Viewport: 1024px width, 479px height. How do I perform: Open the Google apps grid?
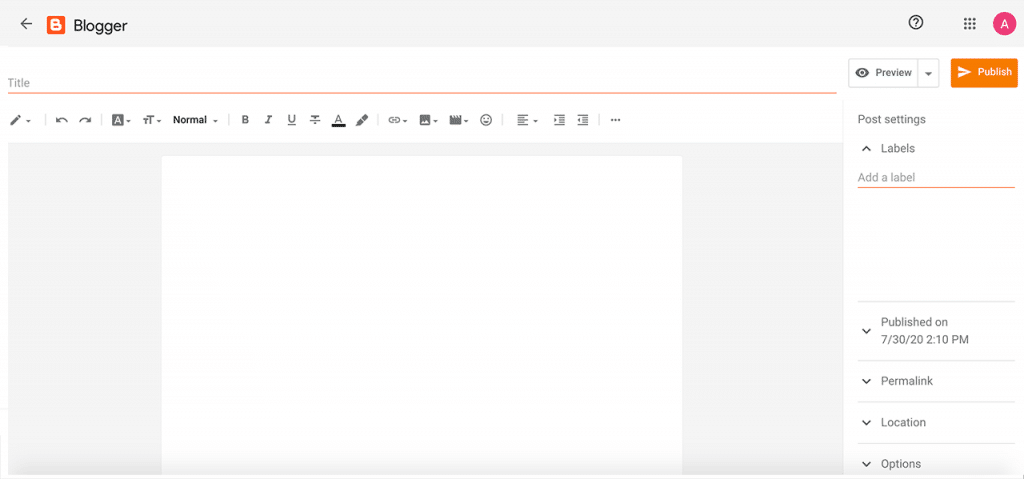click(x=970, y=24)
